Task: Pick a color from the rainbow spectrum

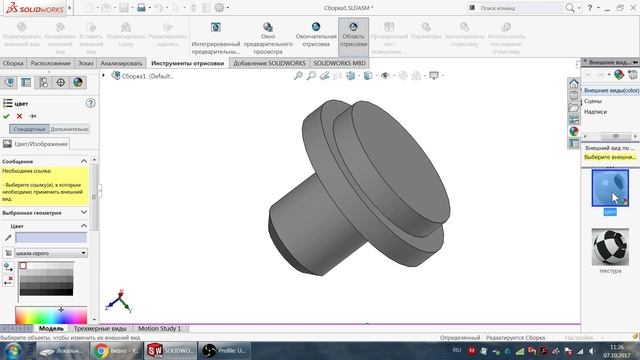Action: pos(51,315)
